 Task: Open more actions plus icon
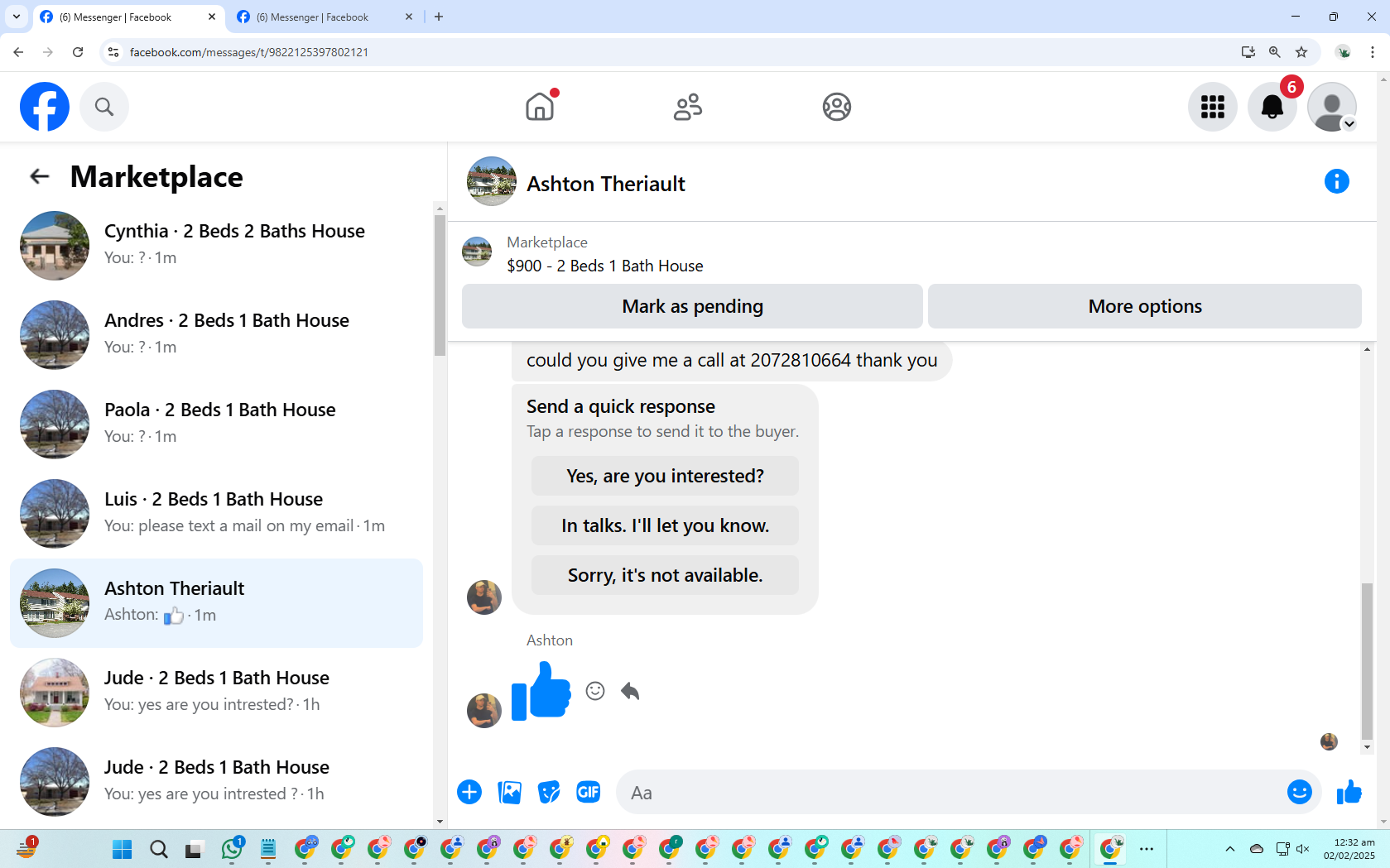coord(469,792)
